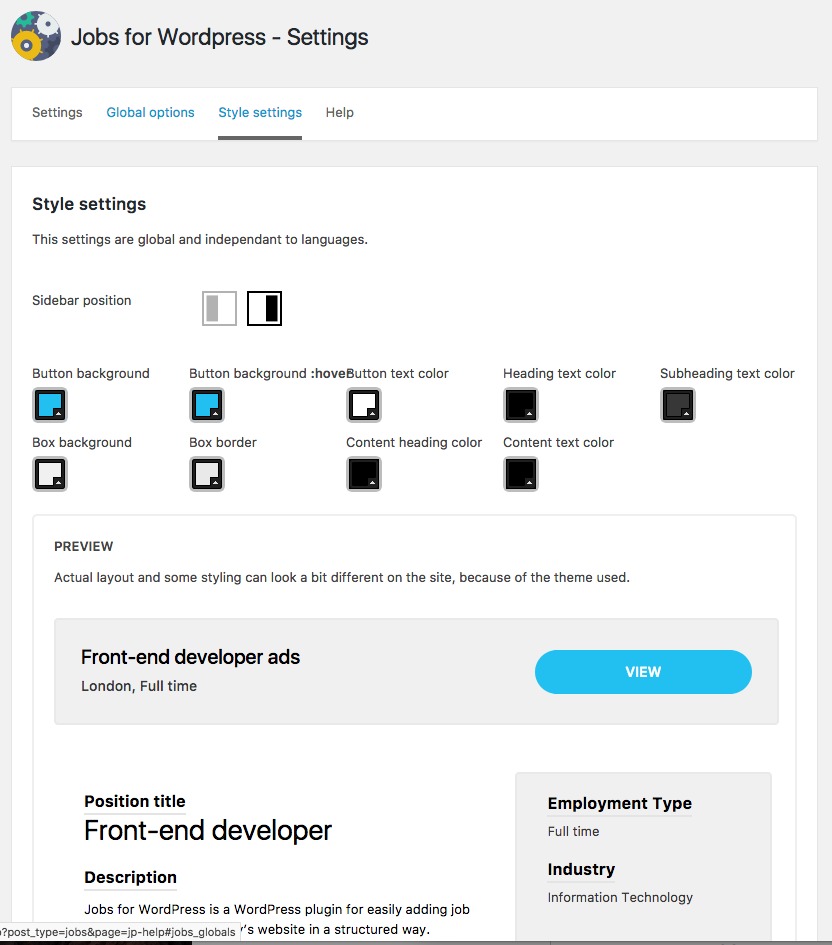Switch to the Global options tab
This screenshot has height=945, width=832.
click(150, 113)
